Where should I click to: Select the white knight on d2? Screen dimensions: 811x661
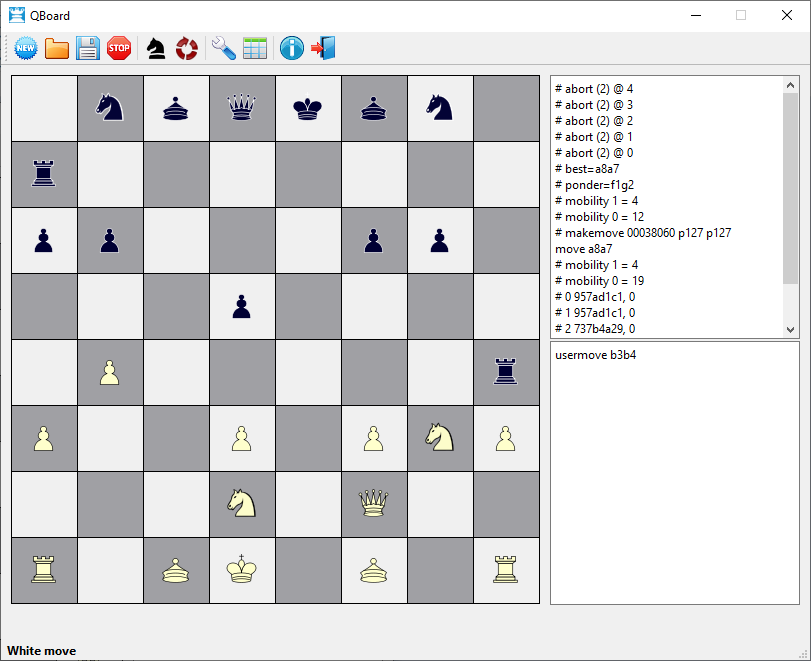(x=242, y=504)
